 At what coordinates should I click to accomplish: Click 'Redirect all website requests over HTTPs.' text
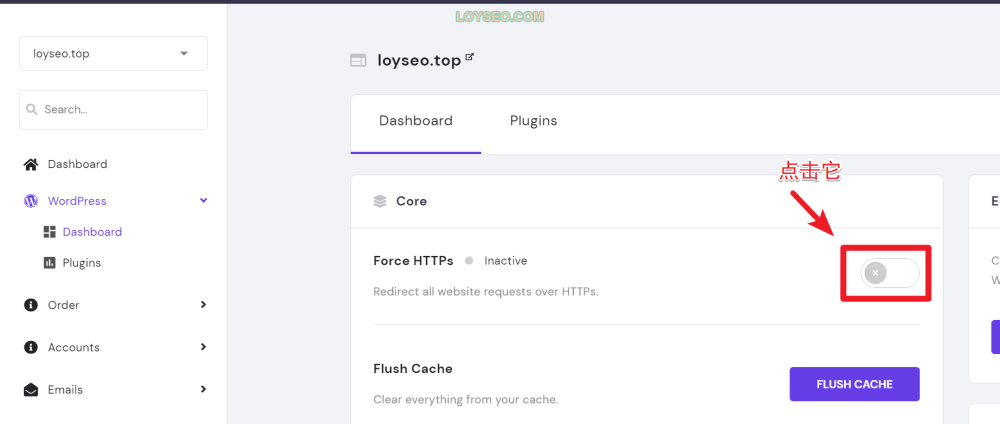(485, 292)
